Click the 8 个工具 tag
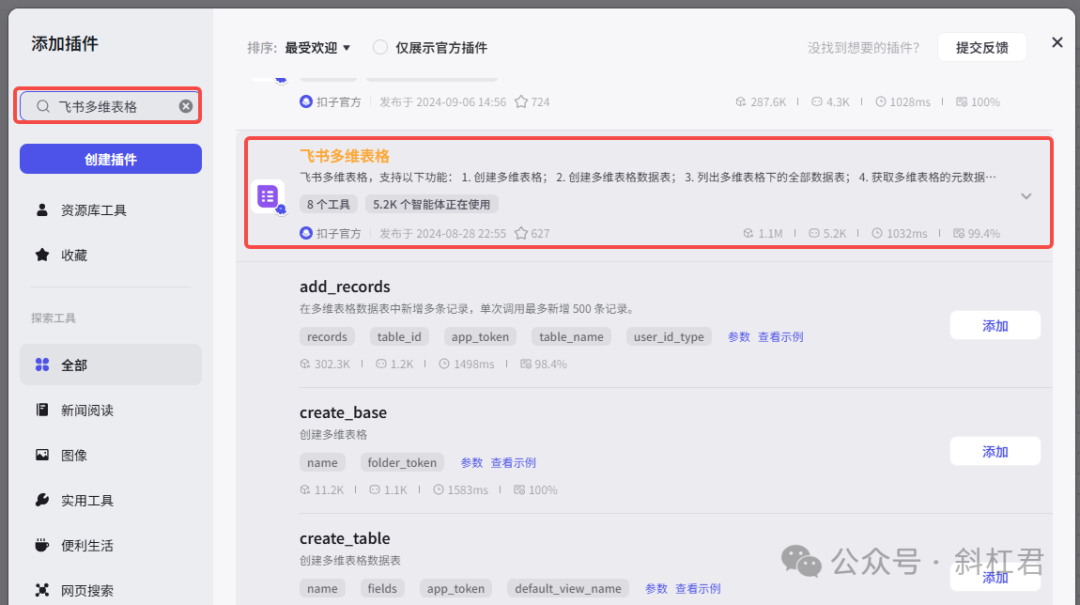Image resolution: width=1080 pixels, height=605 pixels. pos(329,204)
